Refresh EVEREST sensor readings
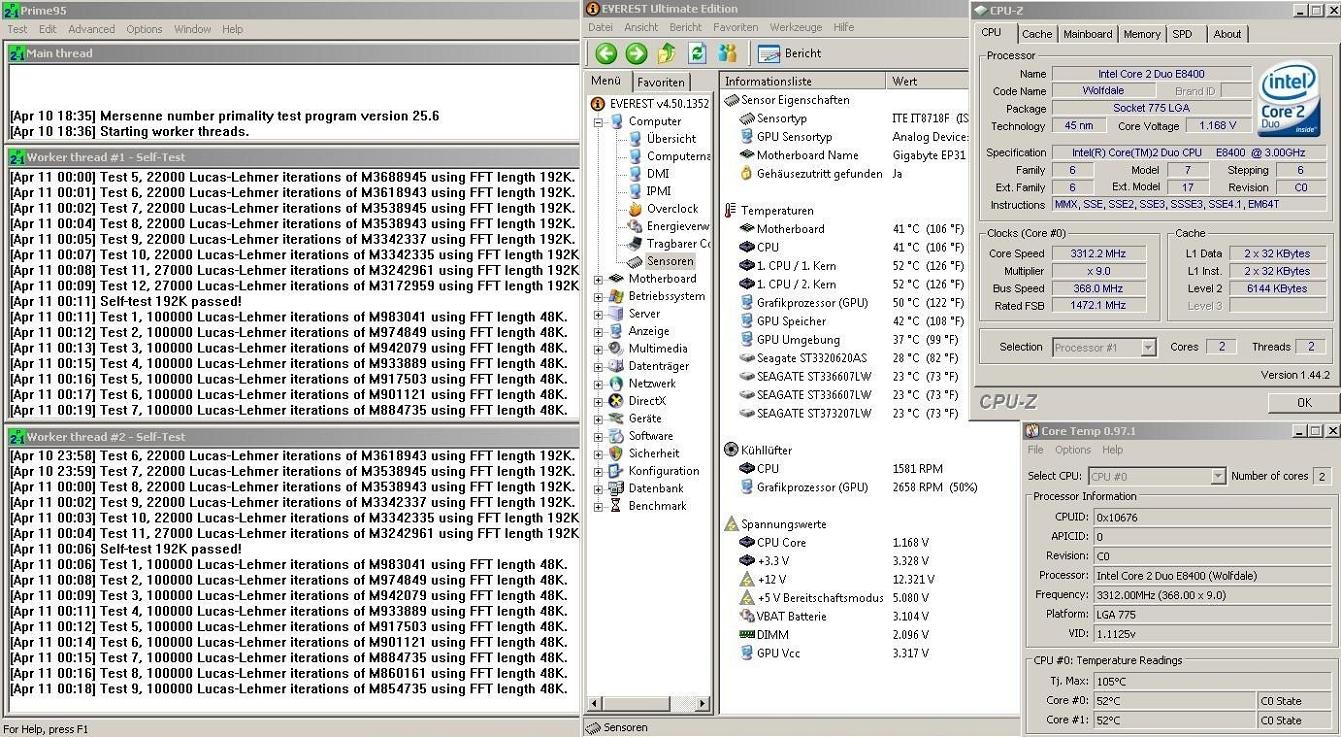Image resolution: width=1341 pixels, height=737 pixels. tap(697, 54)
